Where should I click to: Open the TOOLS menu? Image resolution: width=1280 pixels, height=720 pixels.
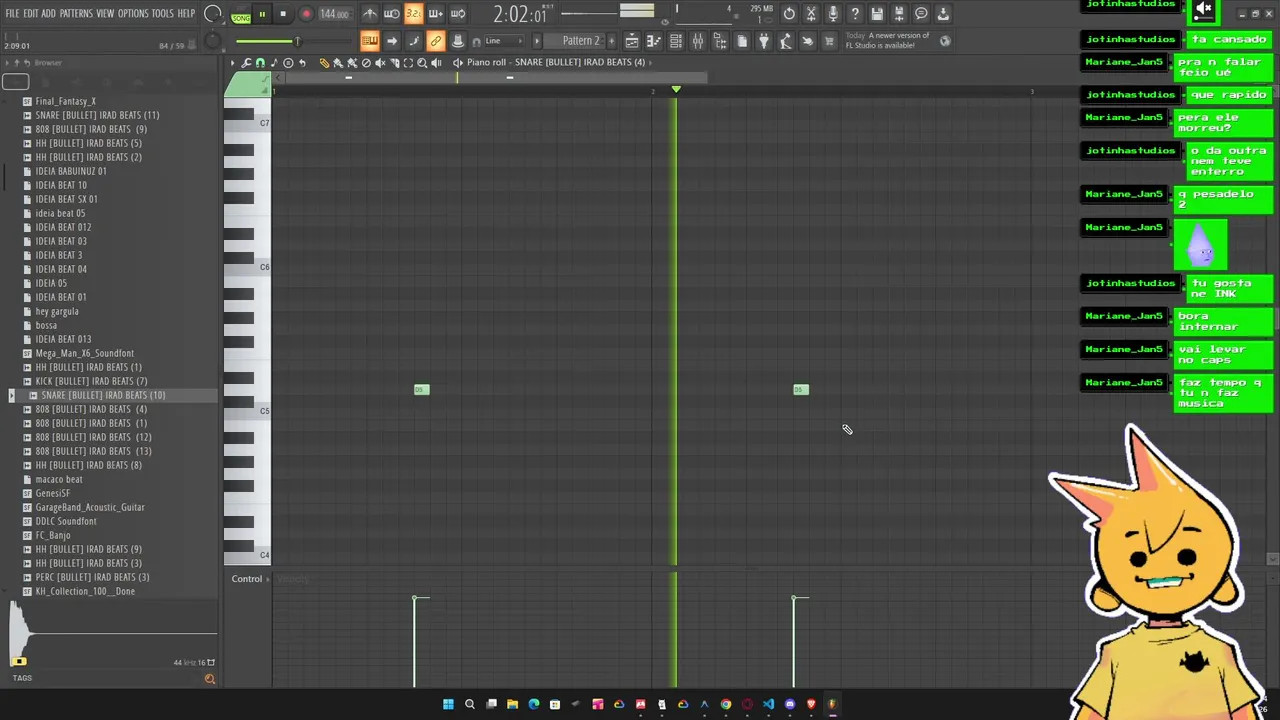tap(162, 14)
